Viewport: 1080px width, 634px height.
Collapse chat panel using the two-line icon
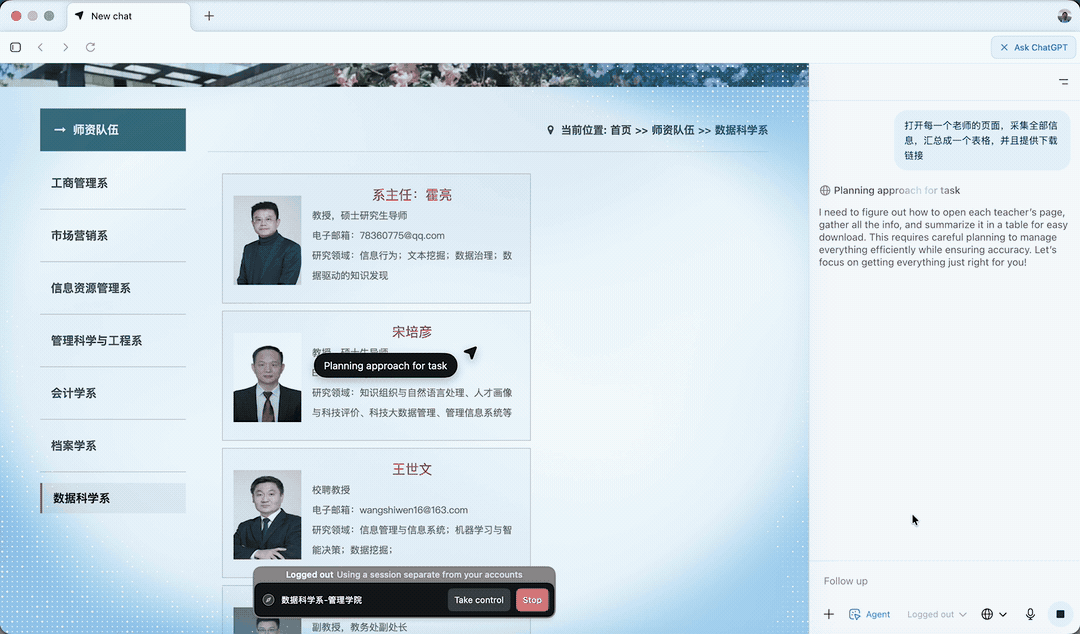[x=1063, y=82]
